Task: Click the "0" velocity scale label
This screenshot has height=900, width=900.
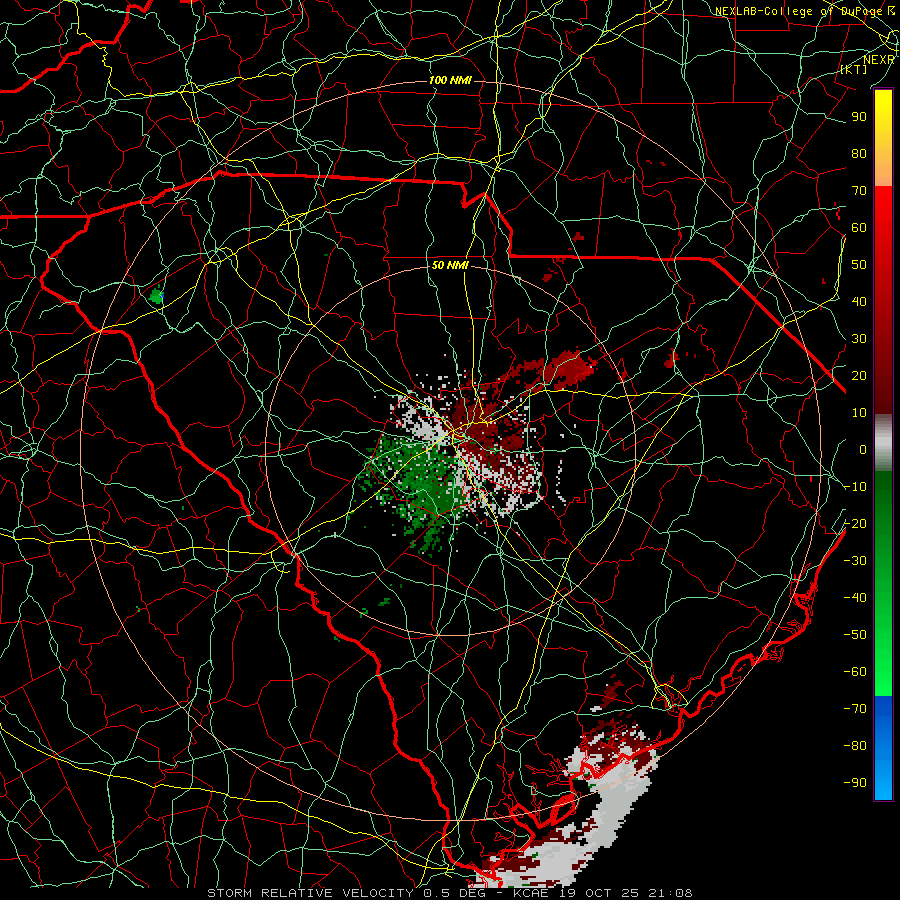Action: [863, 449]
